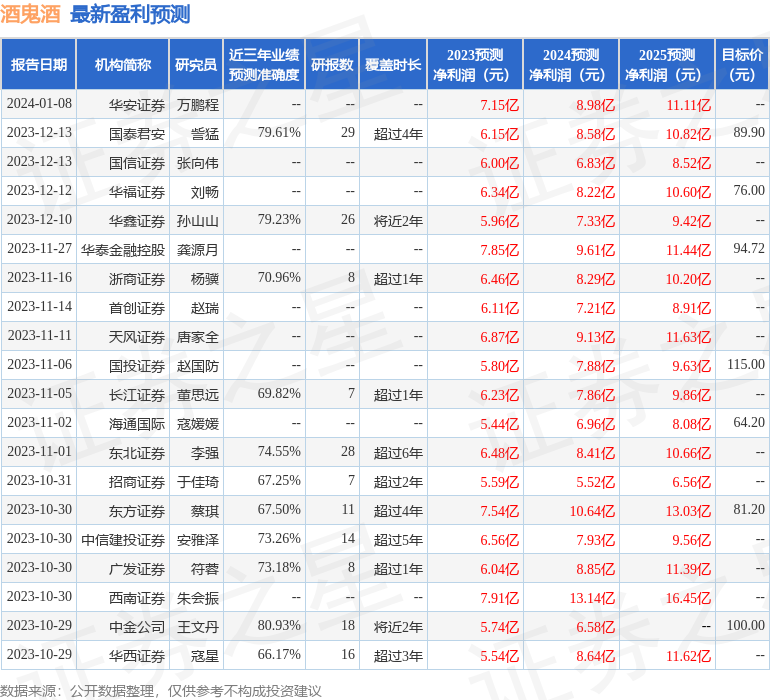Click the 11.63亿 profit forecast value
This screenshot has width=770, height=700.
[688, 337]
